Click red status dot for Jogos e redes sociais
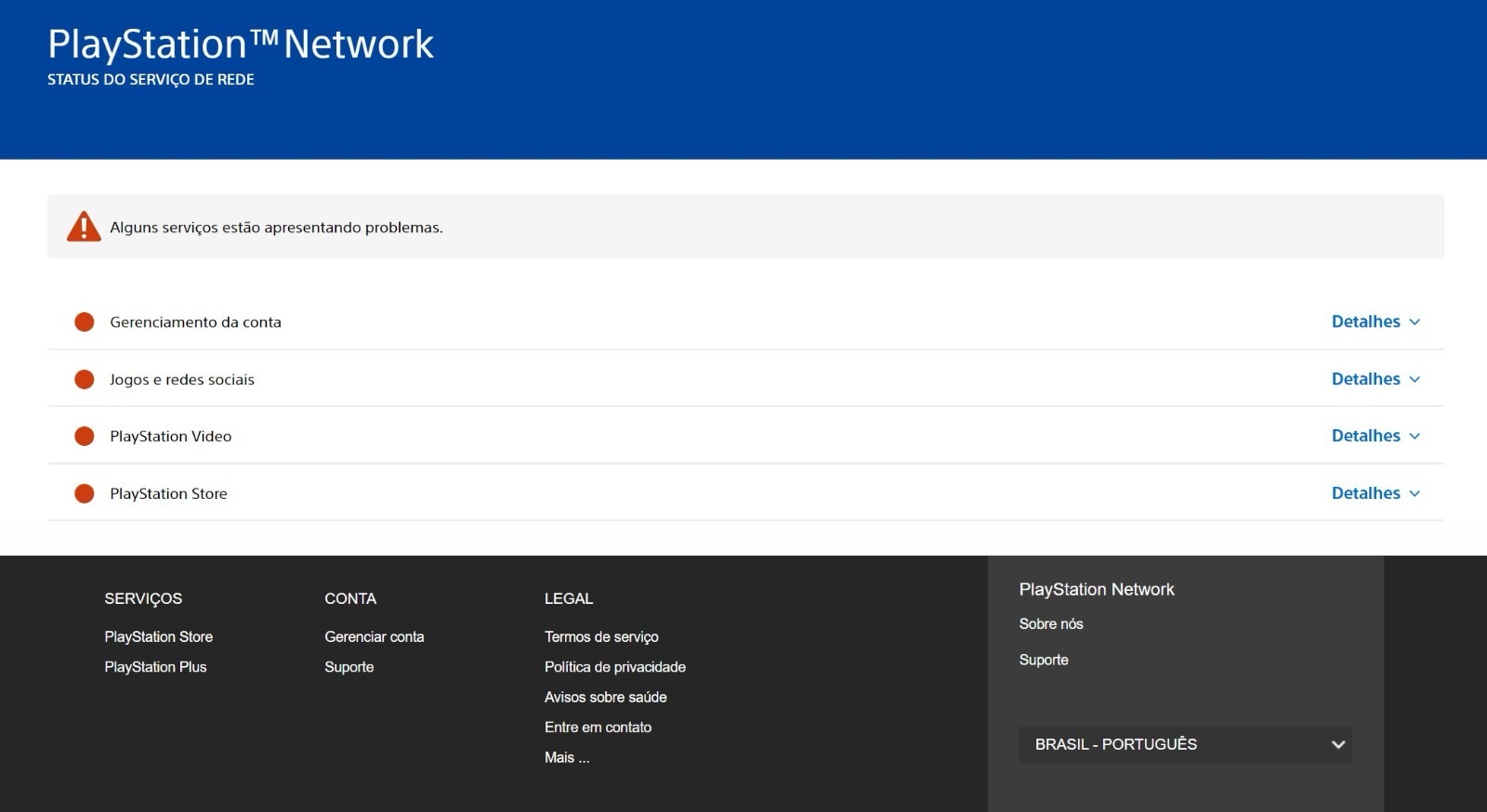Screen dimensions: 1487x812 85,379
